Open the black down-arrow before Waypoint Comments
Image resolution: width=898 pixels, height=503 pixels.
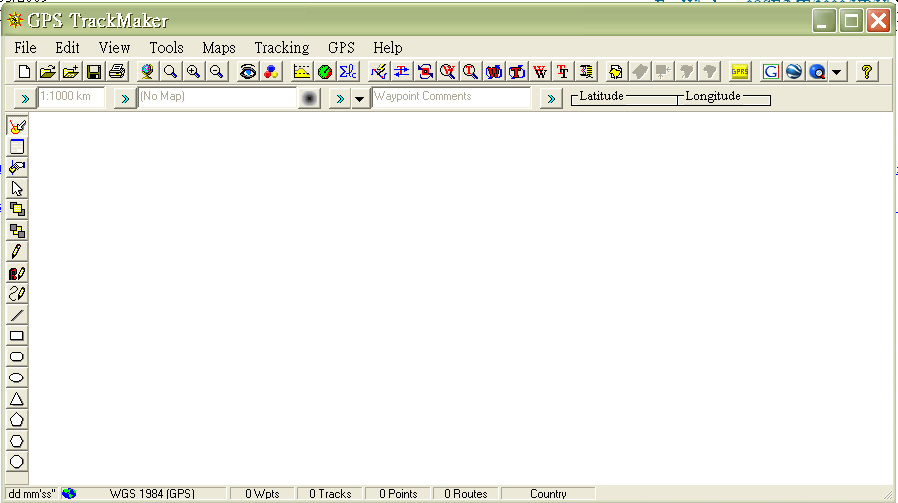359,99
